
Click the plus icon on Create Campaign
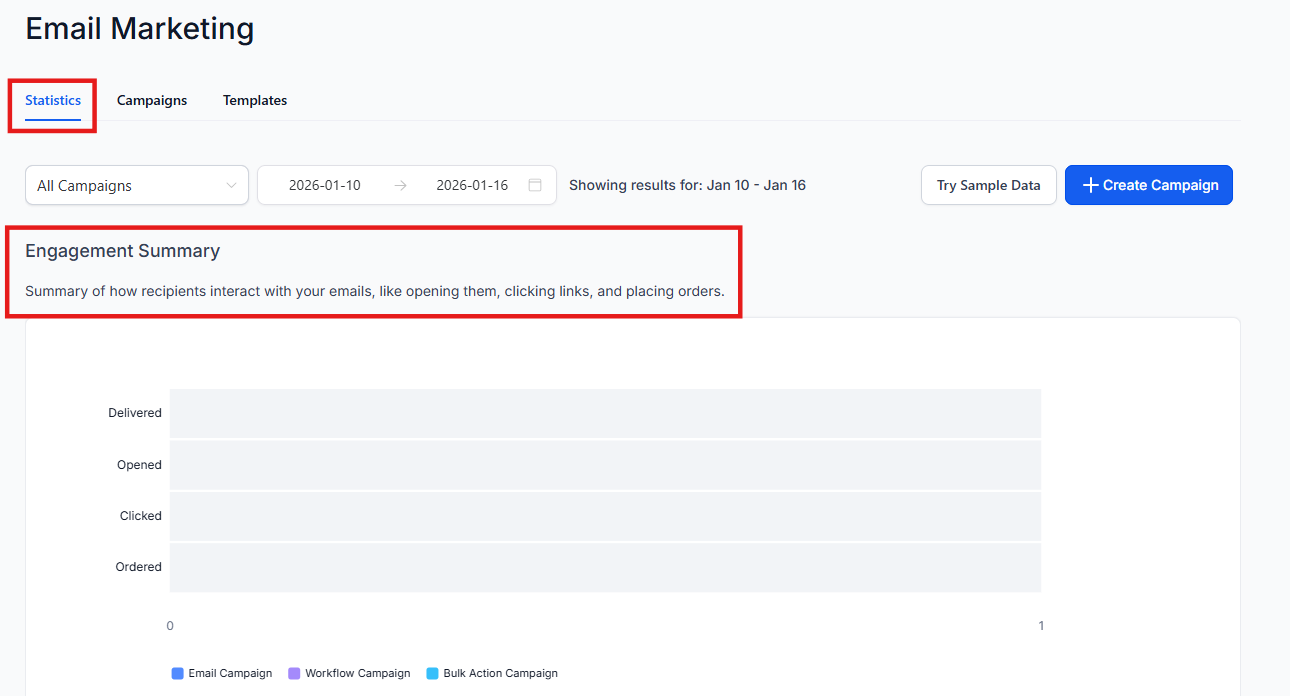pyautogui.click(x=1091, y=185)
